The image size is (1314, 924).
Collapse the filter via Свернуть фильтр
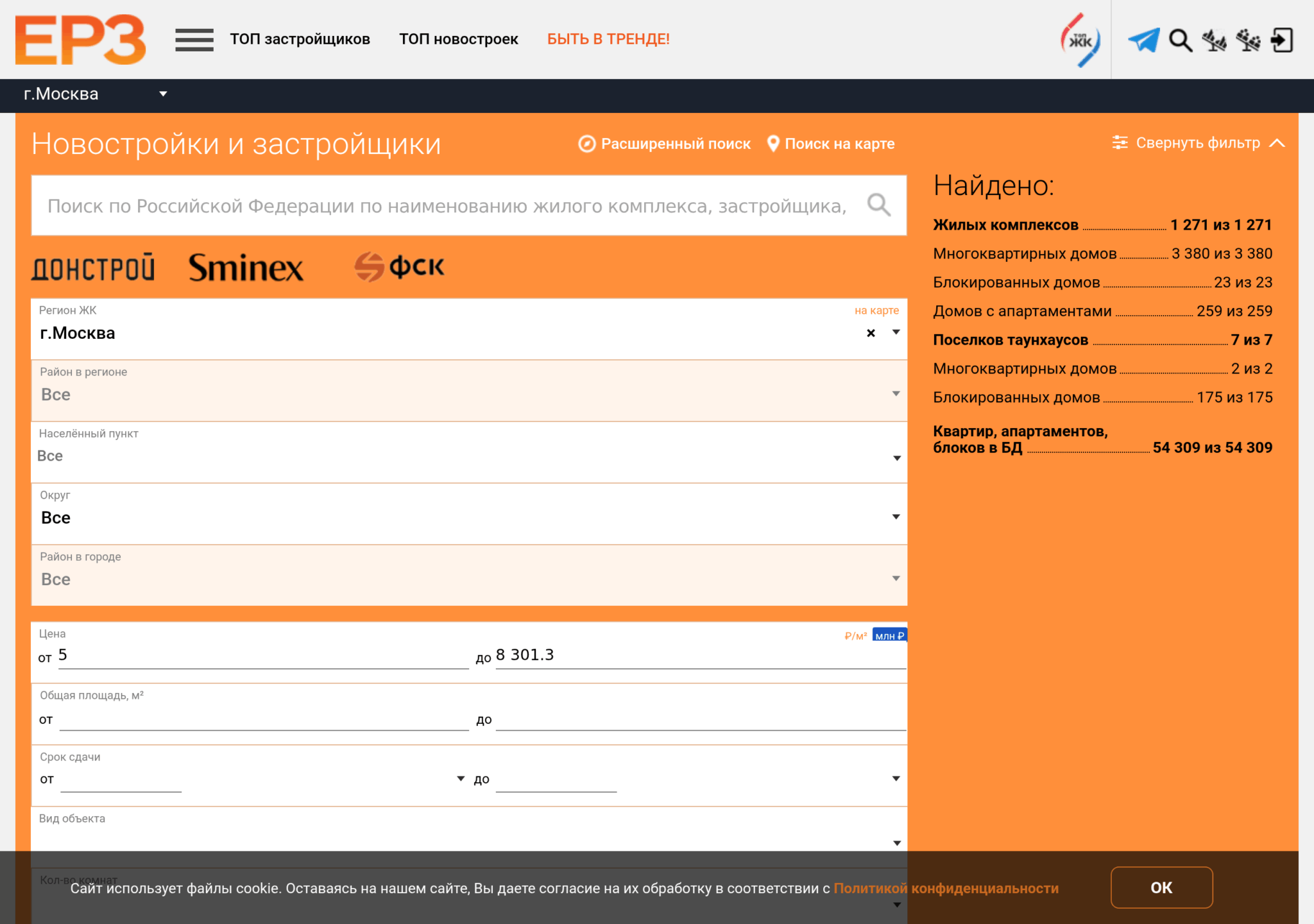click(x=1199, y=143)
